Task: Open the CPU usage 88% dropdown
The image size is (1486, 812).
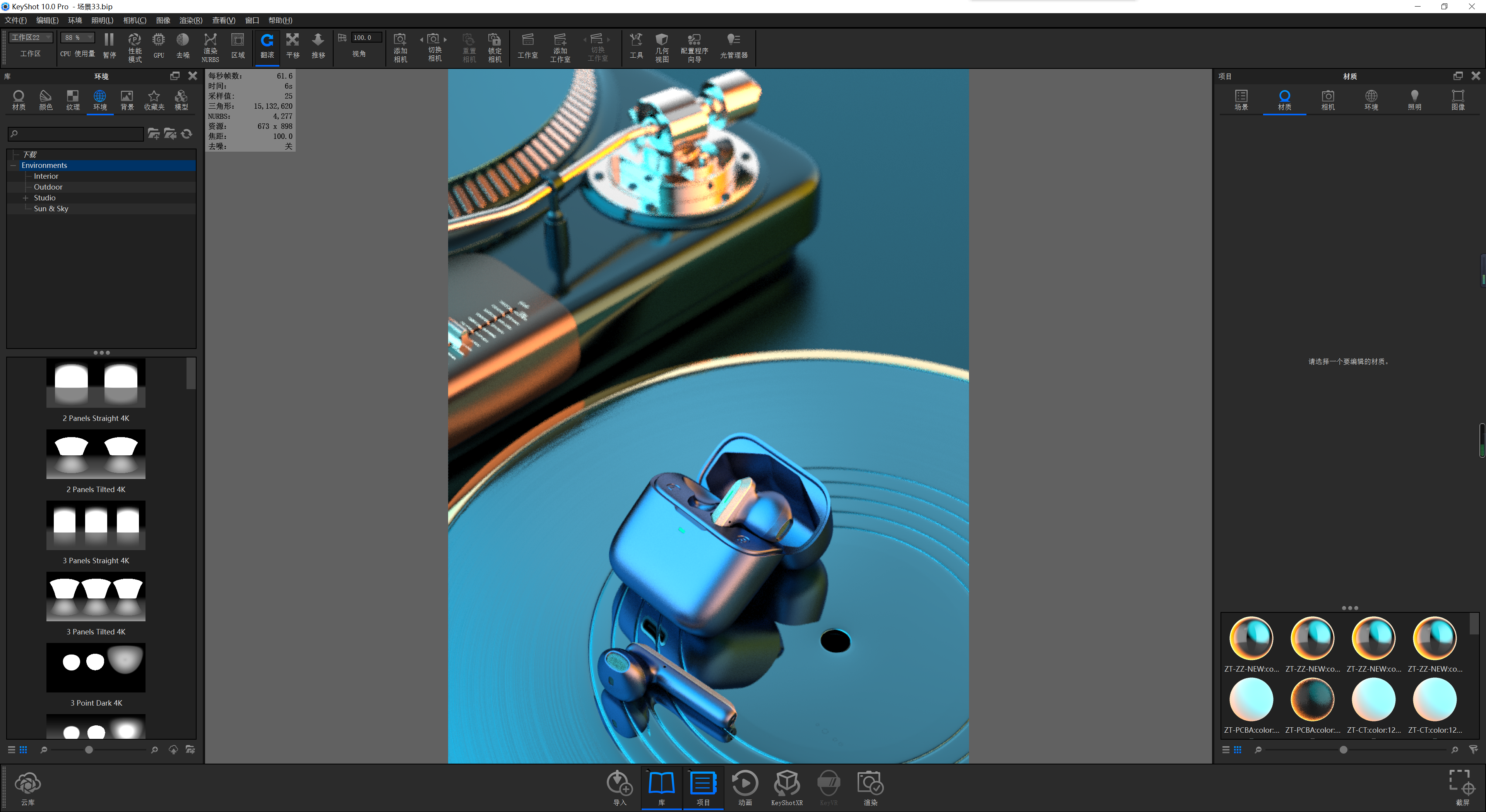Action: coord(77,38)
